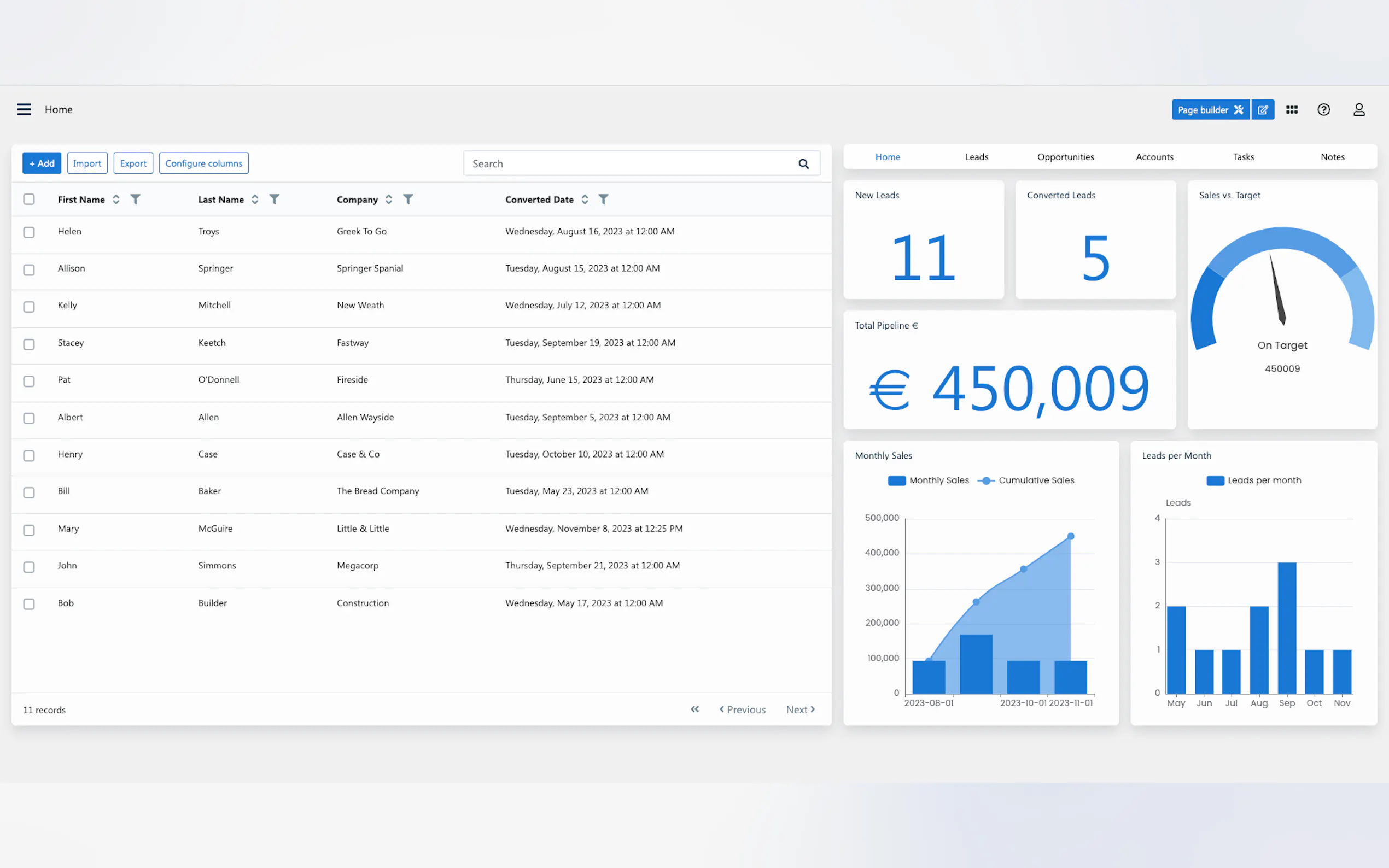Tick the checkbox for Bob Builder
Image resolution: width=1389 pixels, height=868 pixels.
(29, 604)
